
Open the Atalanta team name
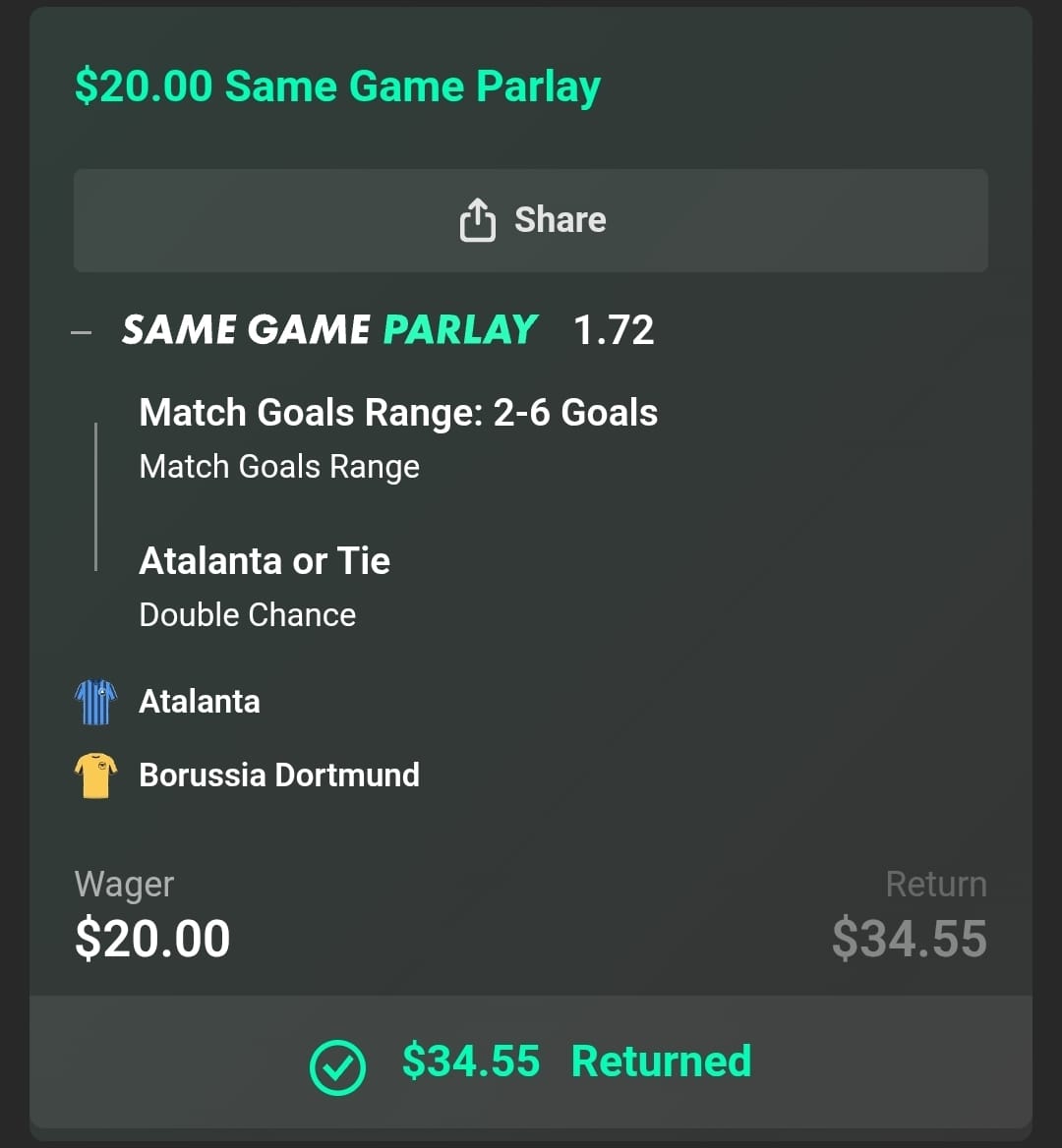(200, 702)
